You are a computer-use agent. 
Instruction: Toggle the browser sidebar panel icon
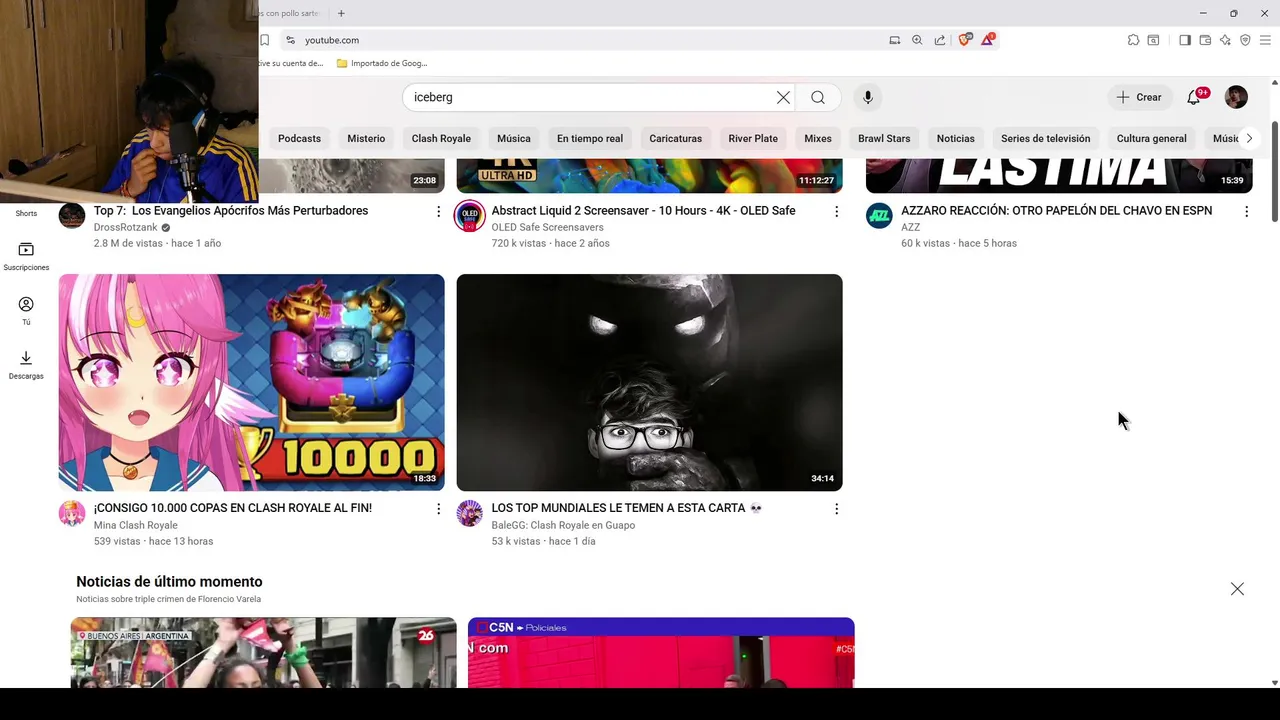[1185, 40]
